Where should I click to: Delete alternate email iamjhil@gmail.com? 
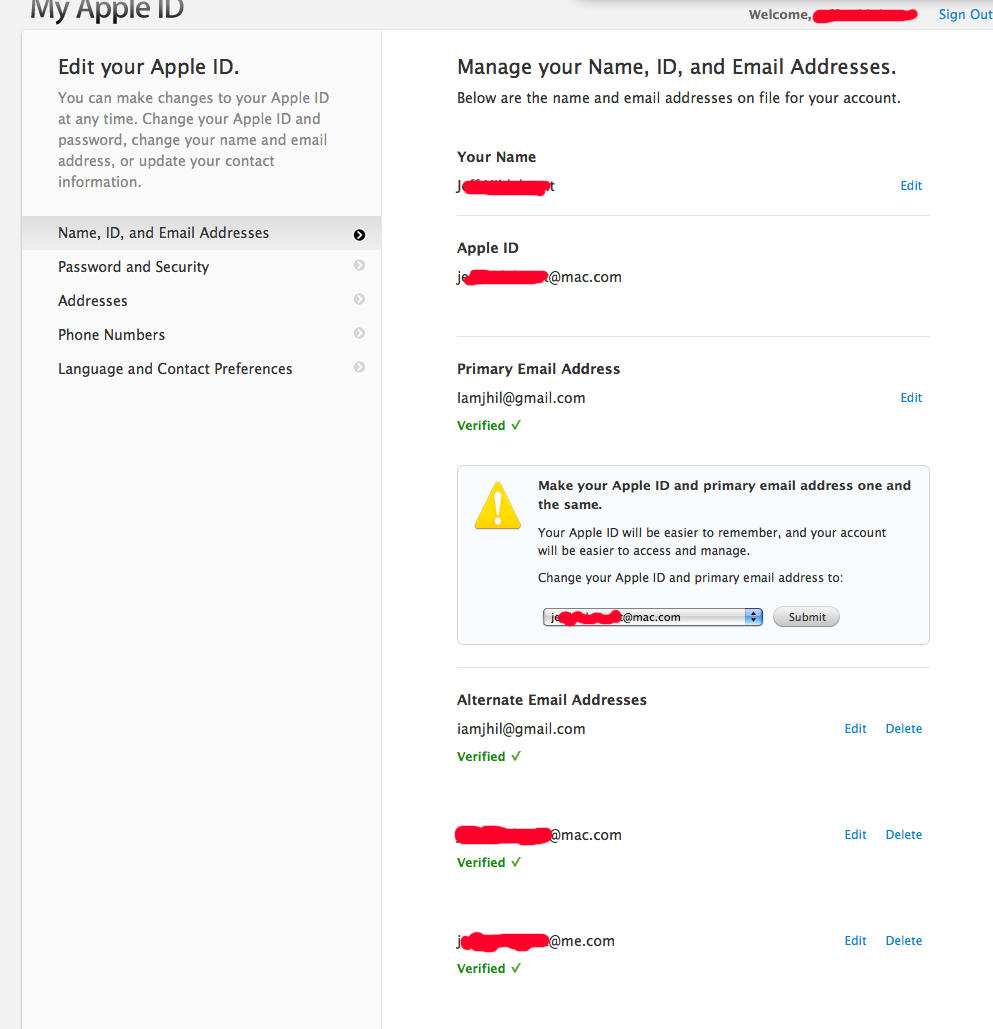coord(904,728)
